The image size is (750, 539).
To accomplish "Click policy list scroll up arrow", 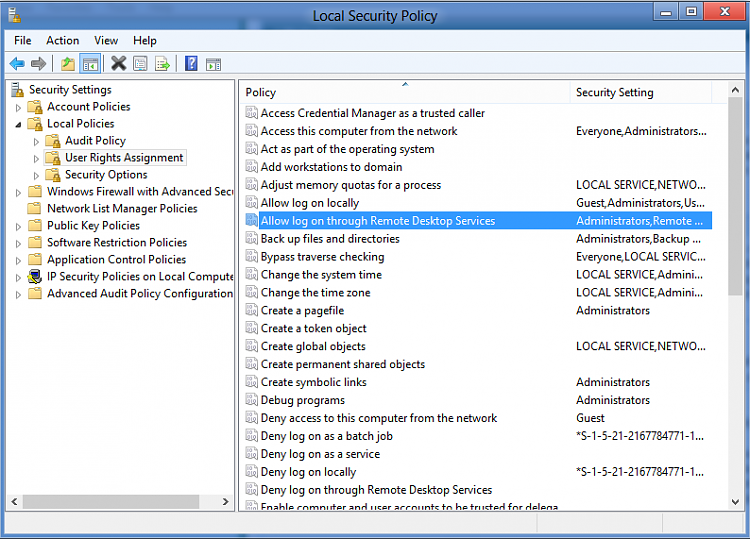I will (735, 89).
